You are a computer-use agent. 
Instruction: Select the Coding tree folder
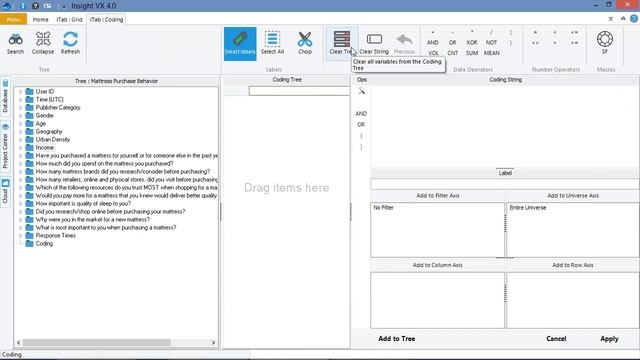[44, 244]
